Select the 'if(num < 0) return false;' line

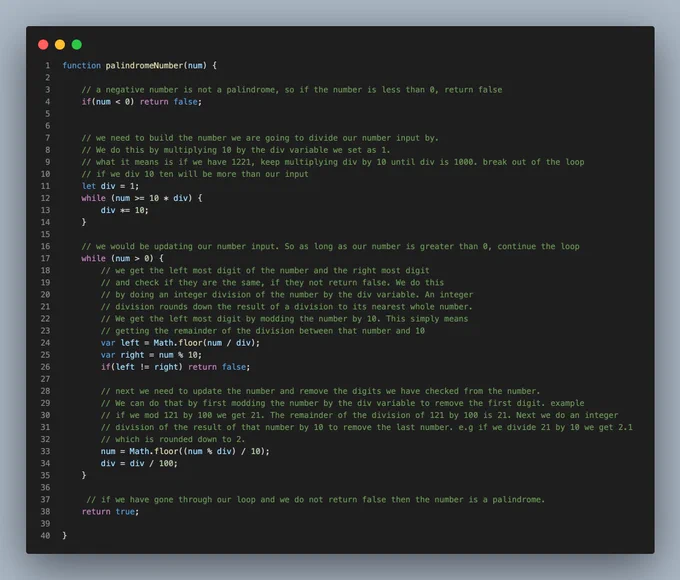pos(142,102)
